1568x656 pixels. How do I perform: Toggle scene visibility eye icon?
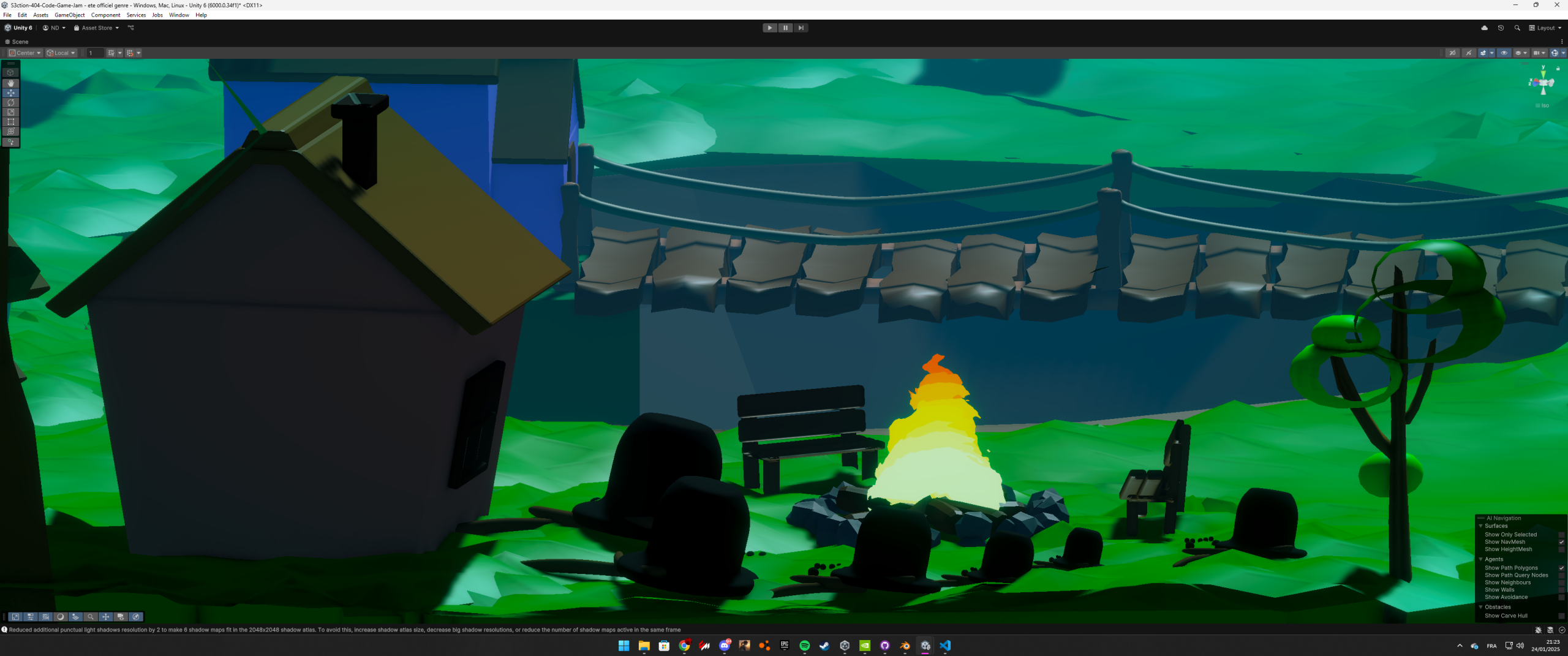1504,53
